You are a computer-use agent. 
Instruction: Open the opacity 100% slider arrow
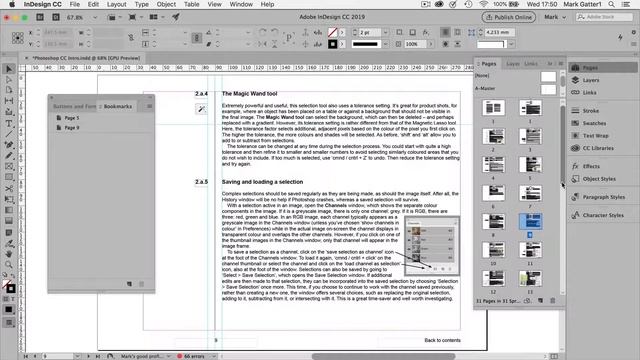431,44
